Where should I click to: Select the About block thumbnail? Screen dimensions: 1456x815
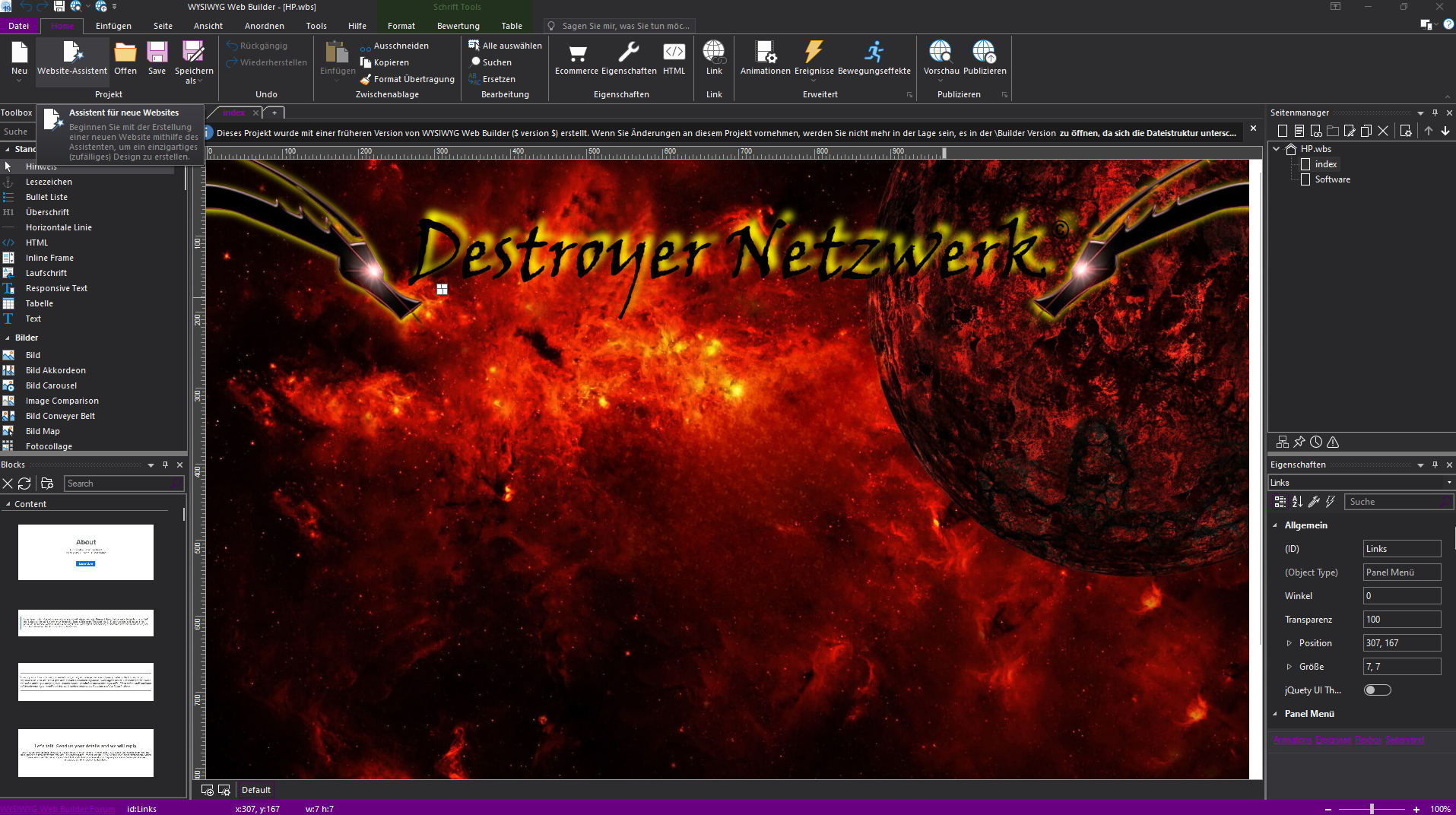[86, 552]
